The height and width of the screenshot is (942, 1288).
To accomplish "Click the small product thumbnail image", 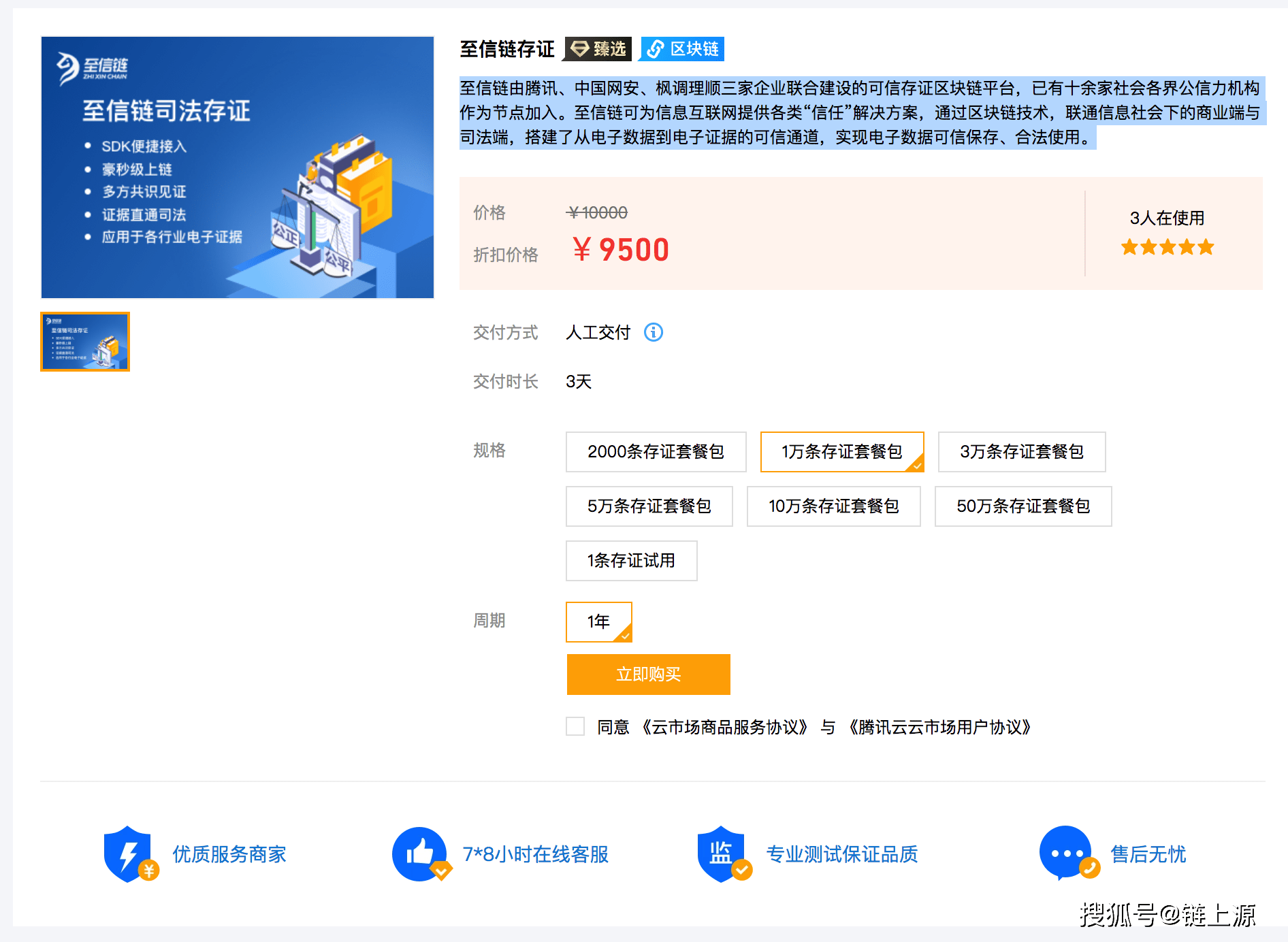I will point(85,342).
